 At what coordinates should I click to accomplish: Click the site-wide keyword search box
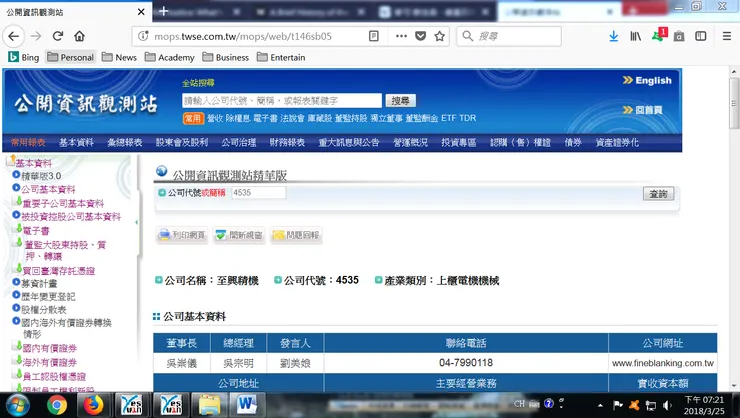pyautogui.click(x=282, y=100)
